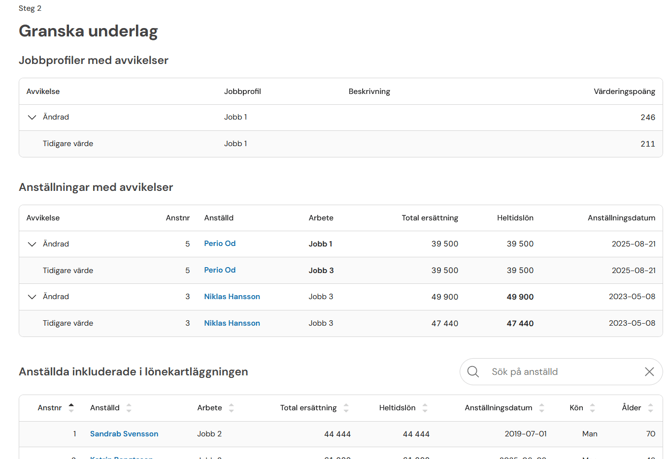
Task: Sort table by Heltidslön column
Action: pyautogui.click(x=425, y=408)
